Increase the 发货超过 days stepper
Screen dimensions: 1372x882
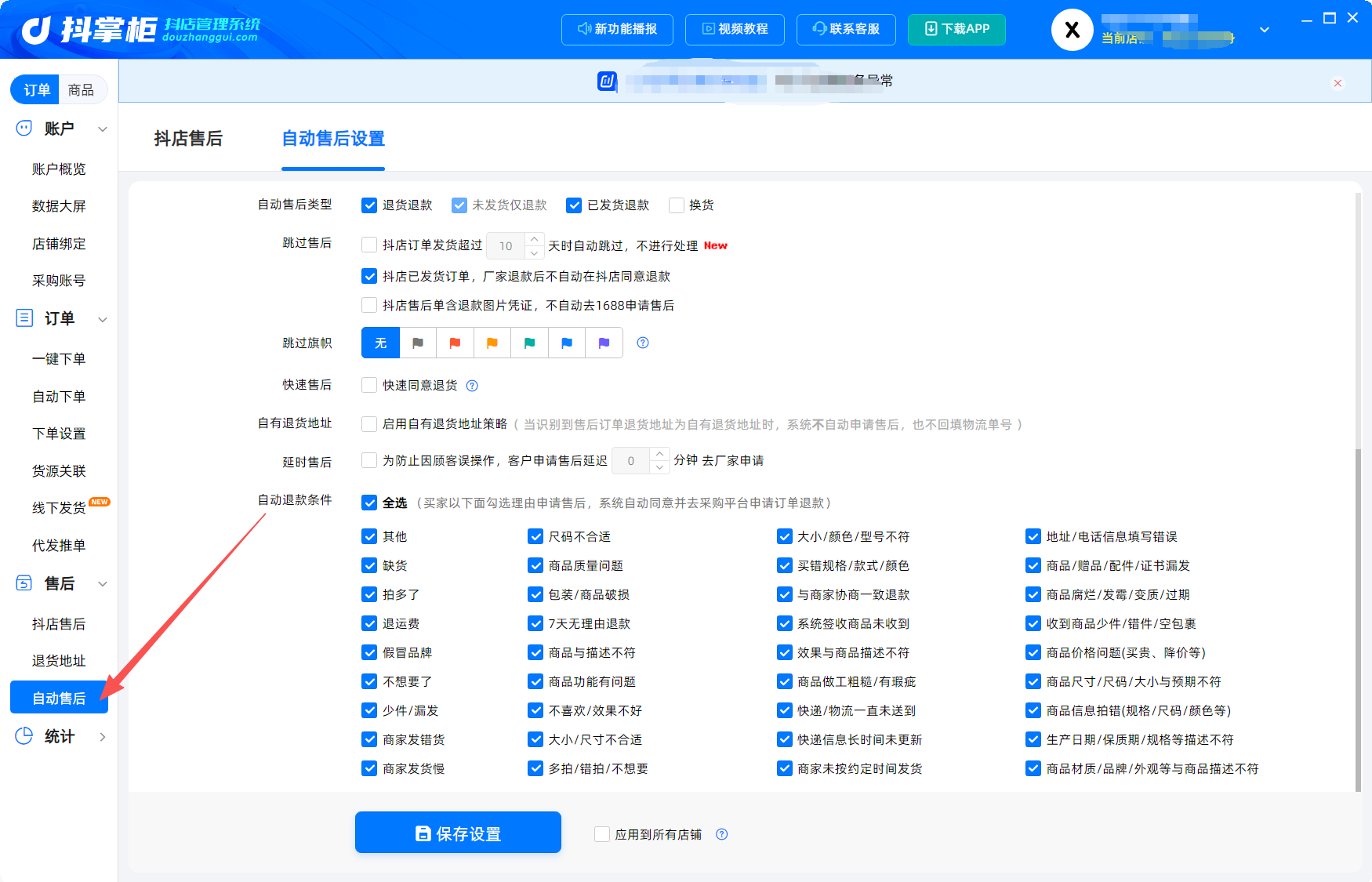(x=535, y=238)
